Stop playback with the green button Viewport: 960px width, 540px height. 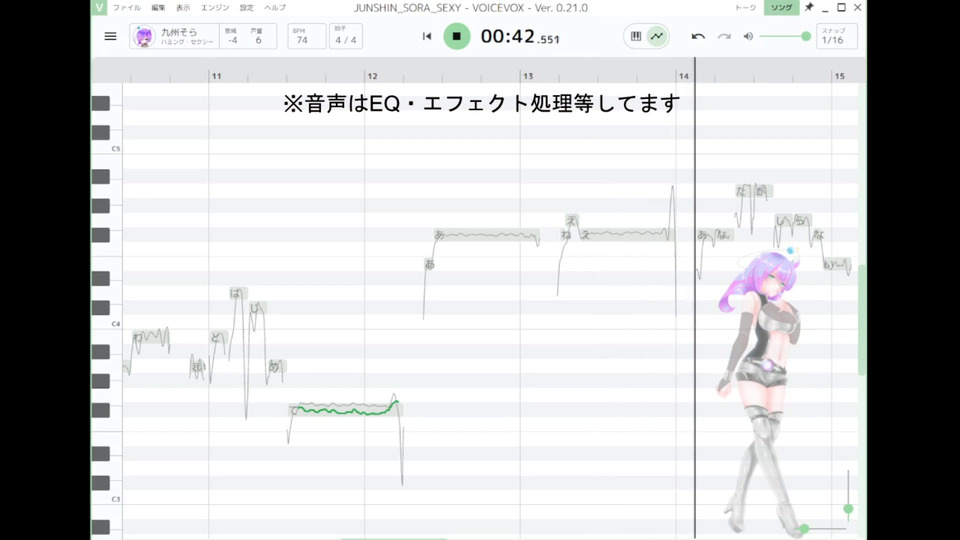tap(457, 37)
